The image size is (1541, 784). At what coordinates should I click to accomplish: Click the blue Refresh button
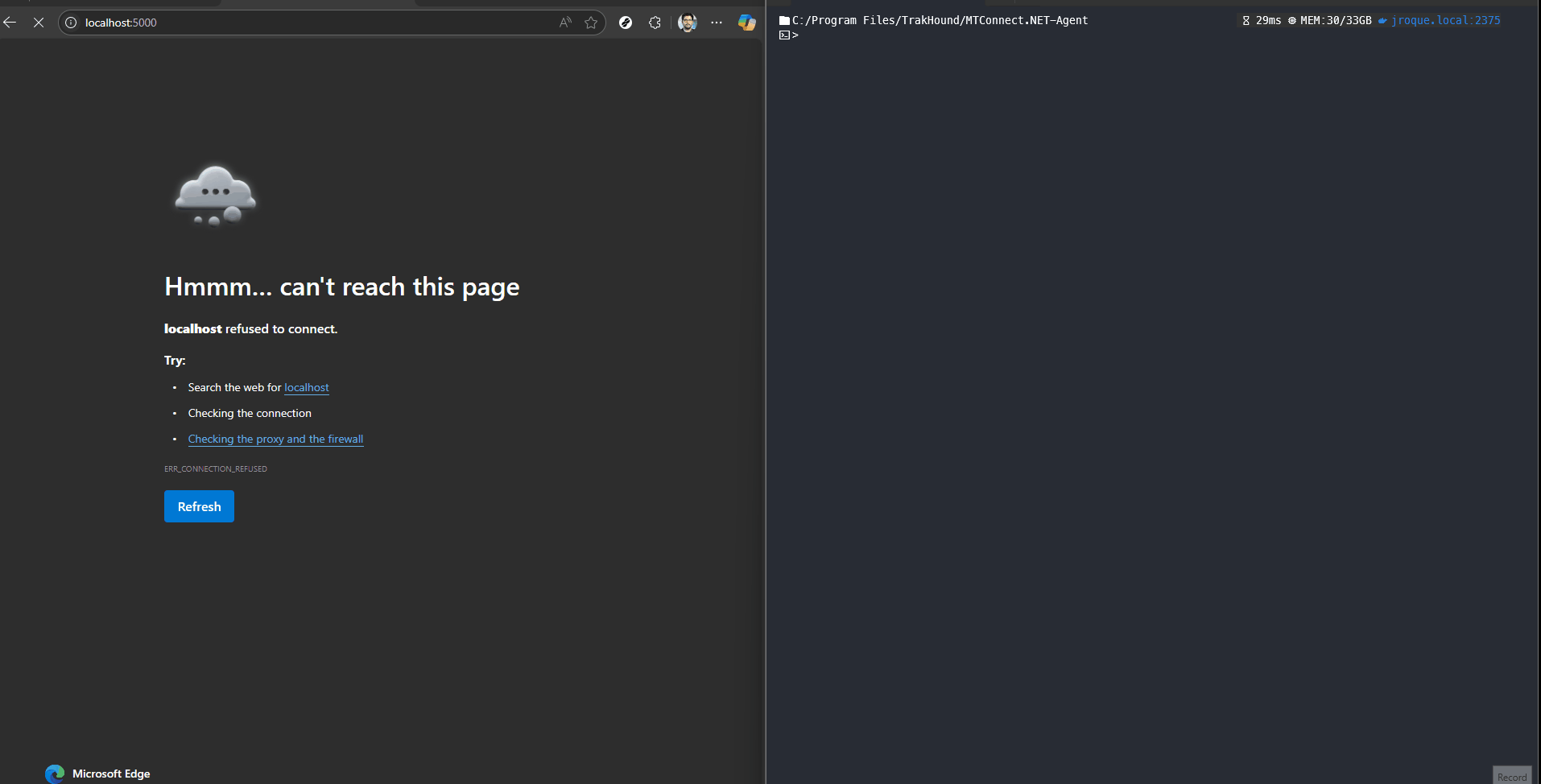click(x=199, y=506)
